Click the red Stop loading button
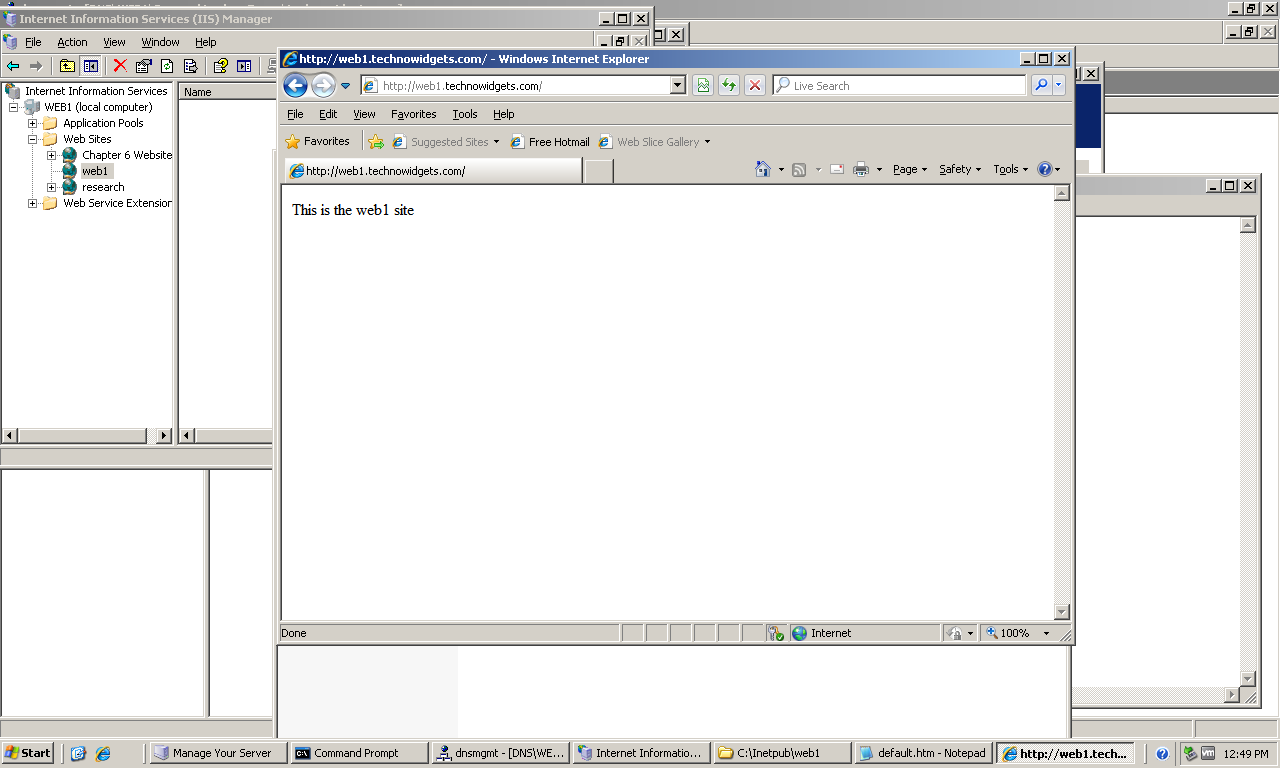 pos(755,86)
